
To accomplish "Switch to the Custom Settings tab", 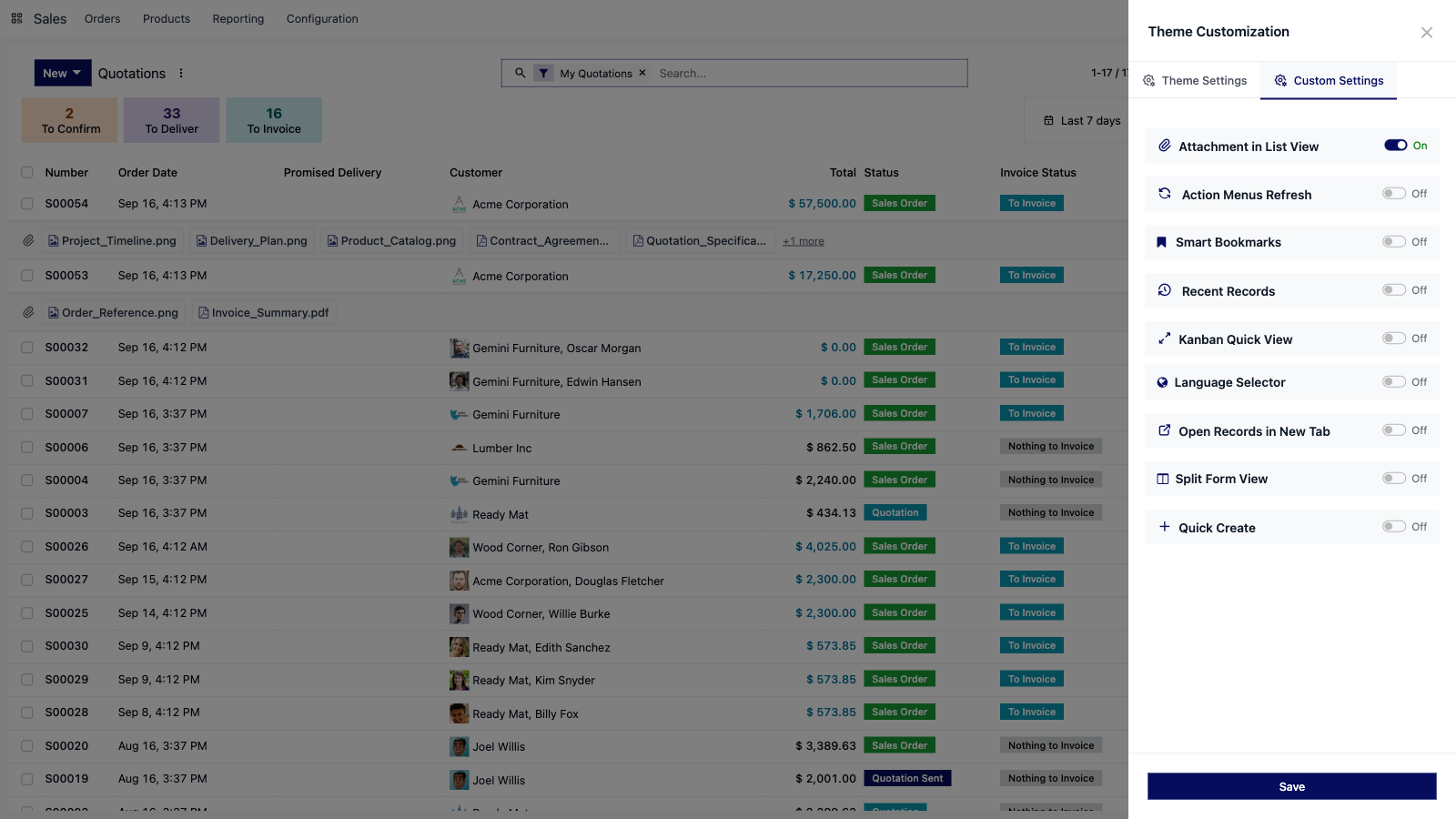I will click(x=1329, y=80).
